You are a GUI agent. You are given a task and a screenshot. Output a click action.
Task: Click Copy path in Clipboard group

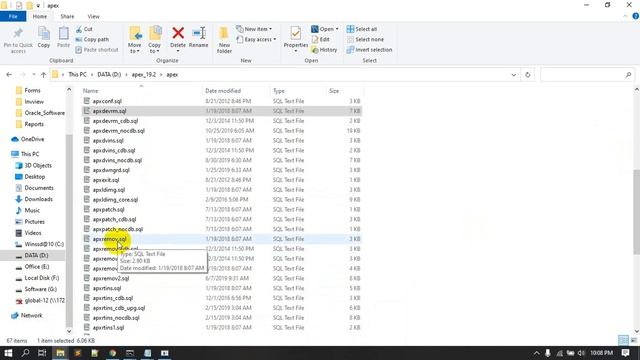coord(92,40)
